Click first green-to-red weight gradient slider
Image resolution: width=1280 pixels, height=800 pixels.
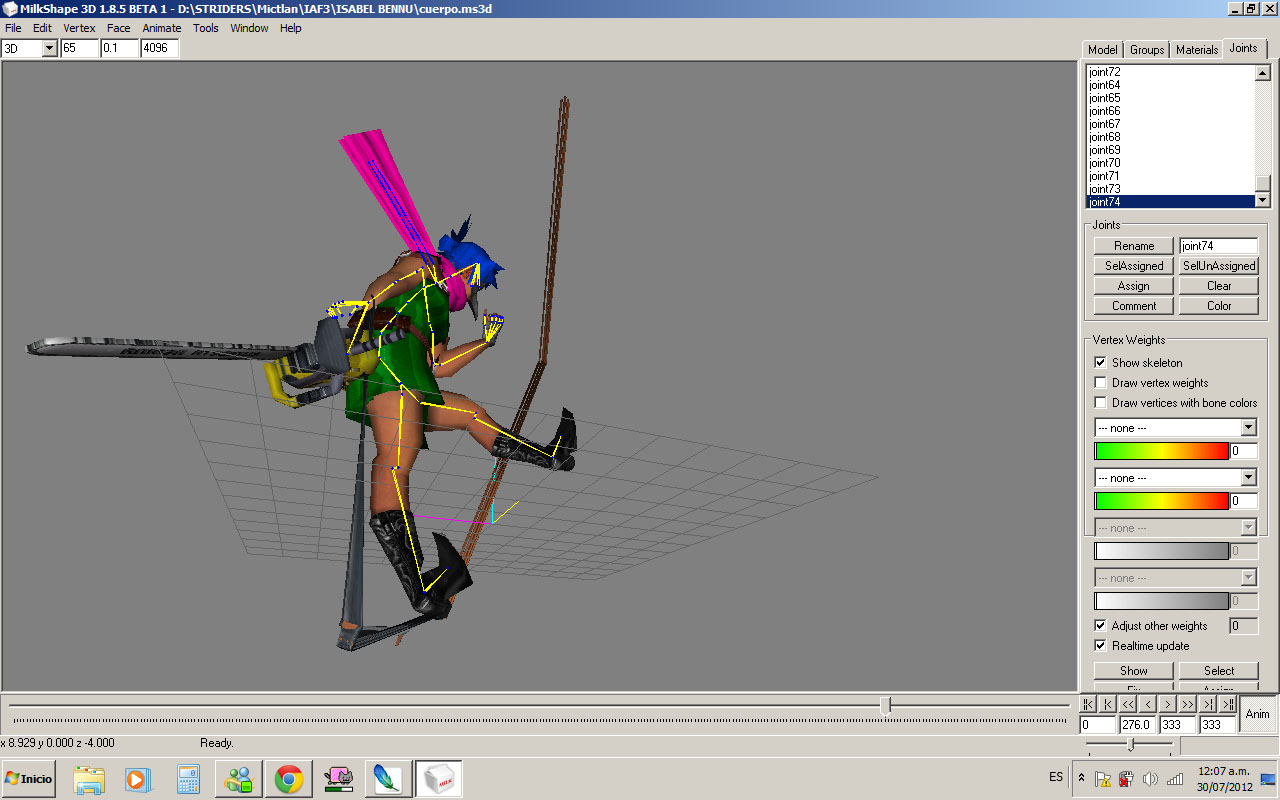(x=1162, y=451)
